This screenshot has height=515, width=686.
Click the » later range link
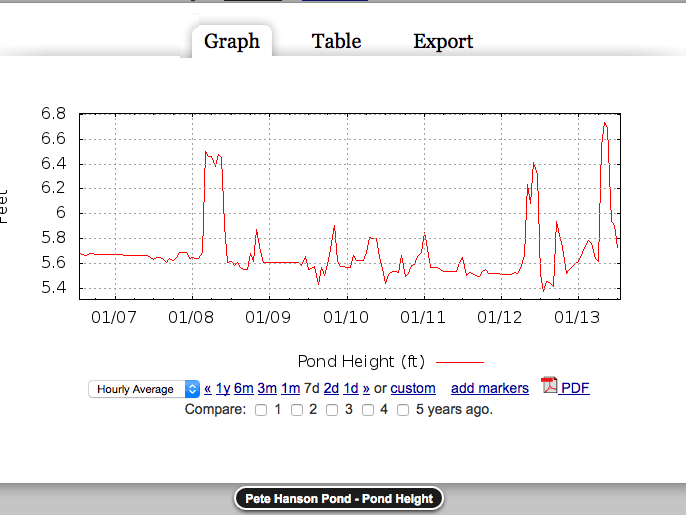(366, 389)
